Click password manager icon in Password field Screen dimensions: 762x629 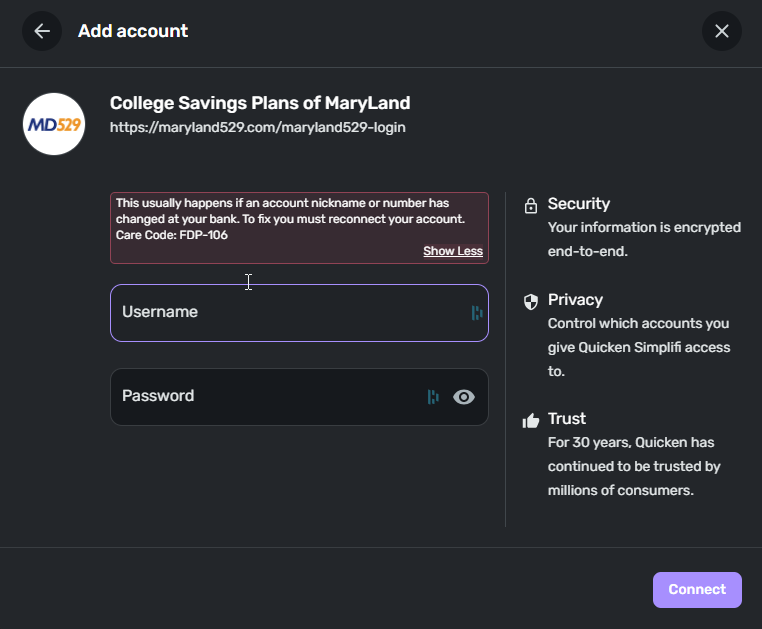coord(433,397)
